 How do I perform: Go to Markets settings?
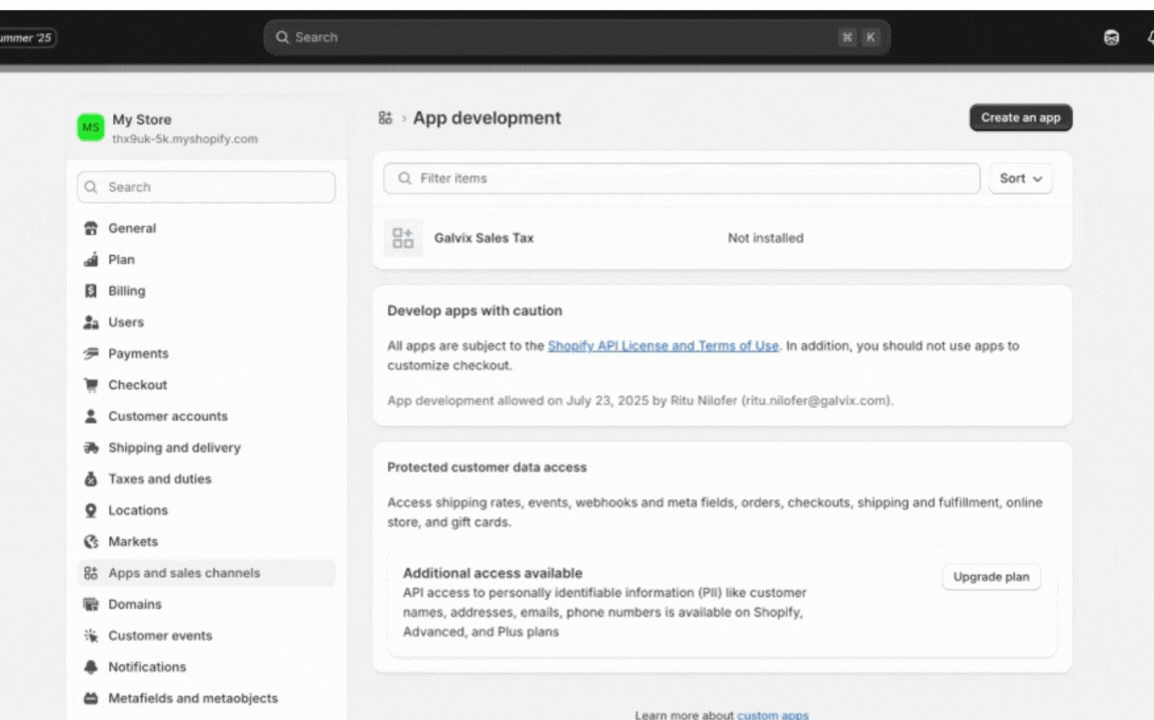(x=206, y=542)
